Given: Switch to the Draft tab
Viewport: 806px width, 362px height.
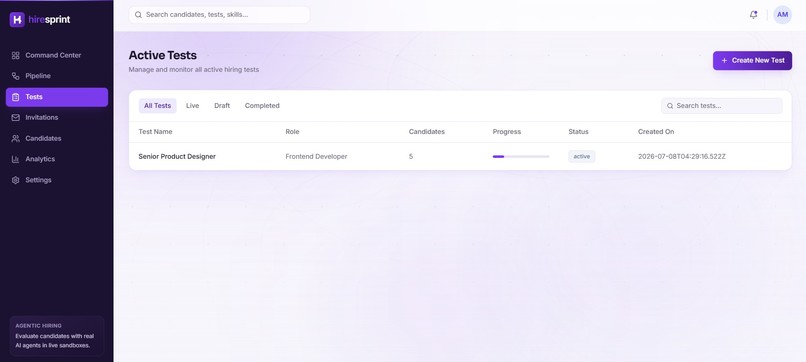Looking at the screenshot, I should [x=222, y=106].
